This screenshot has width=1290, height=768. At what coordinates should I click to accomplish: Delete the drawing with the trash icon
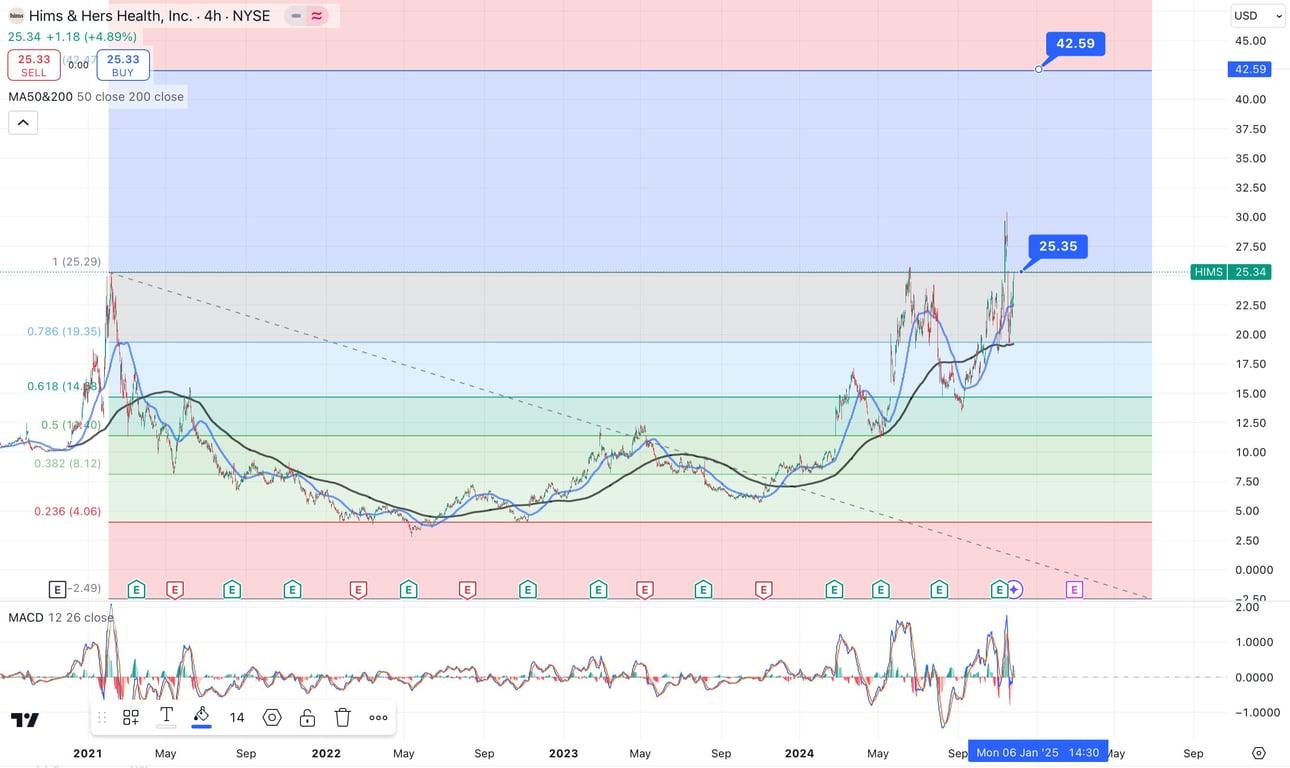tap(342, 717)
